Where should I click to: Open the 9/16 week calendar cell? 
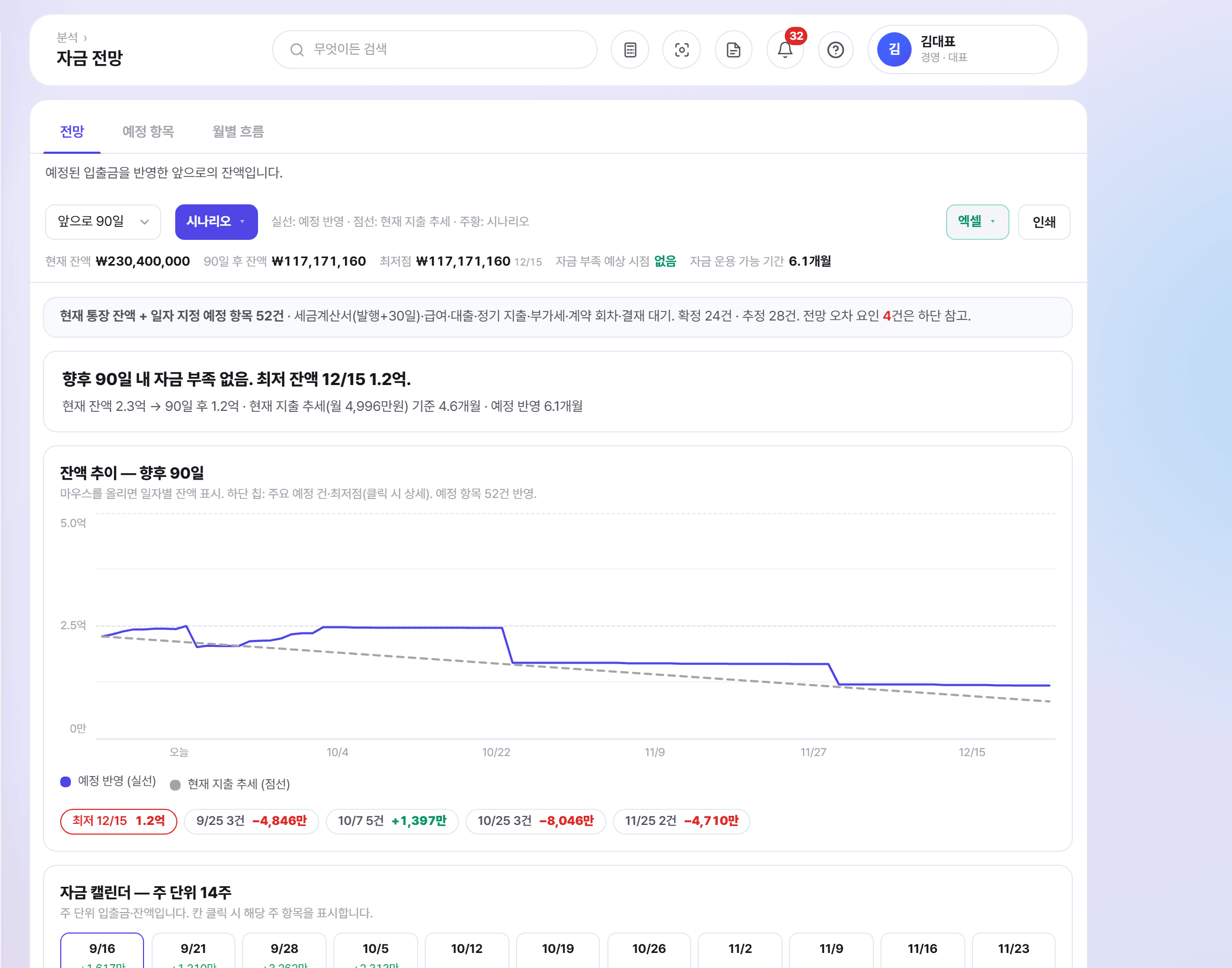(102, 950)
